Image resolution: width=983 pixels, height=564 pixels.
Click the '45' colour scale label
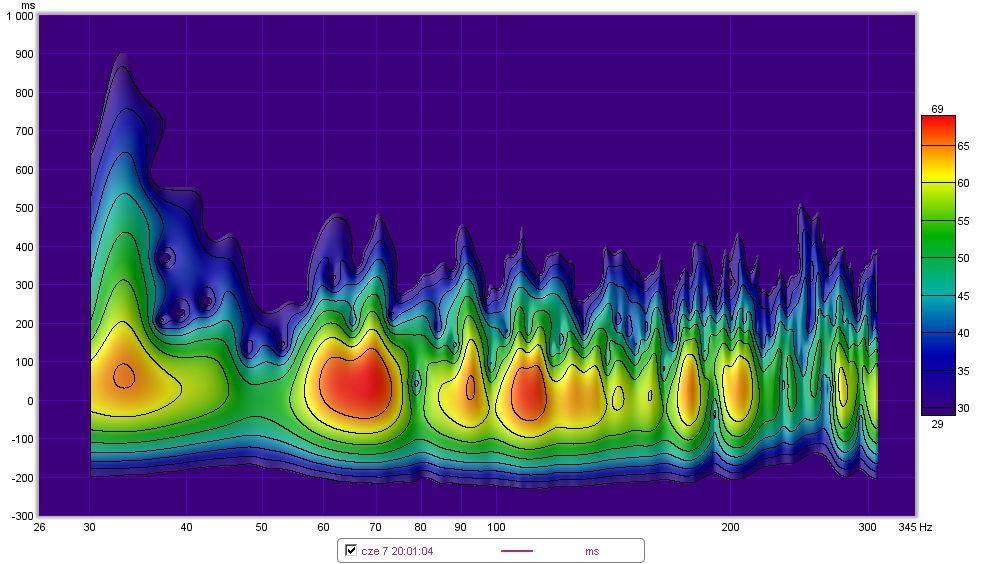pos(964,296)
